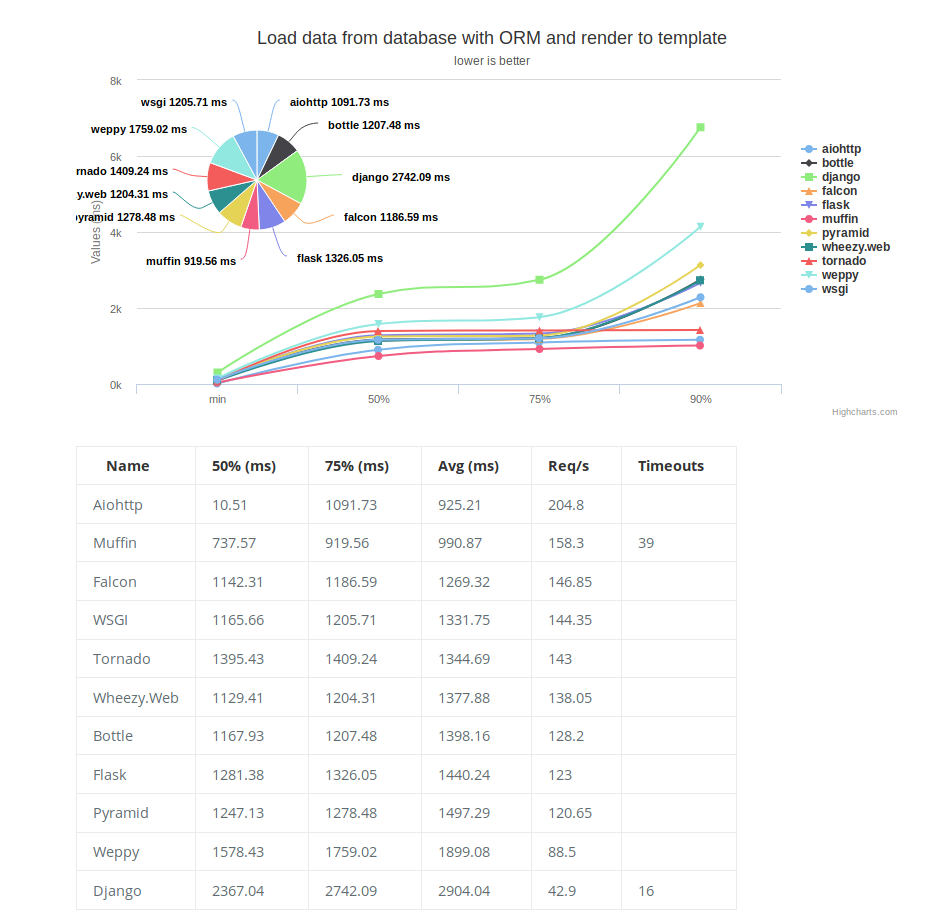946x919 pixels.
Task: Click the muffin legend circle icon
Action: click(808, 219)
